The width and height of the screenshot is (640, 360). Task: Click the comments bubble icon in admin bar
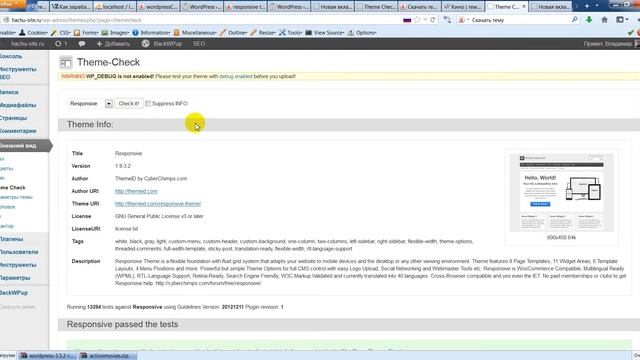82,44
